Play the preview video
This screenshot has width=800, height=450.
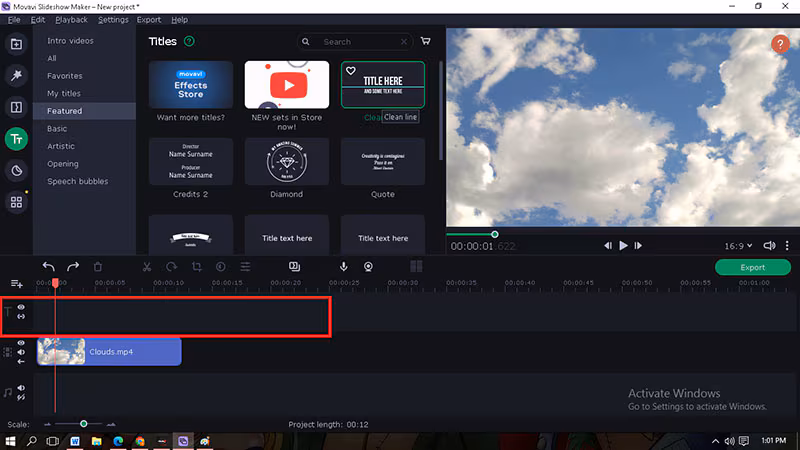tap(623, 246)
